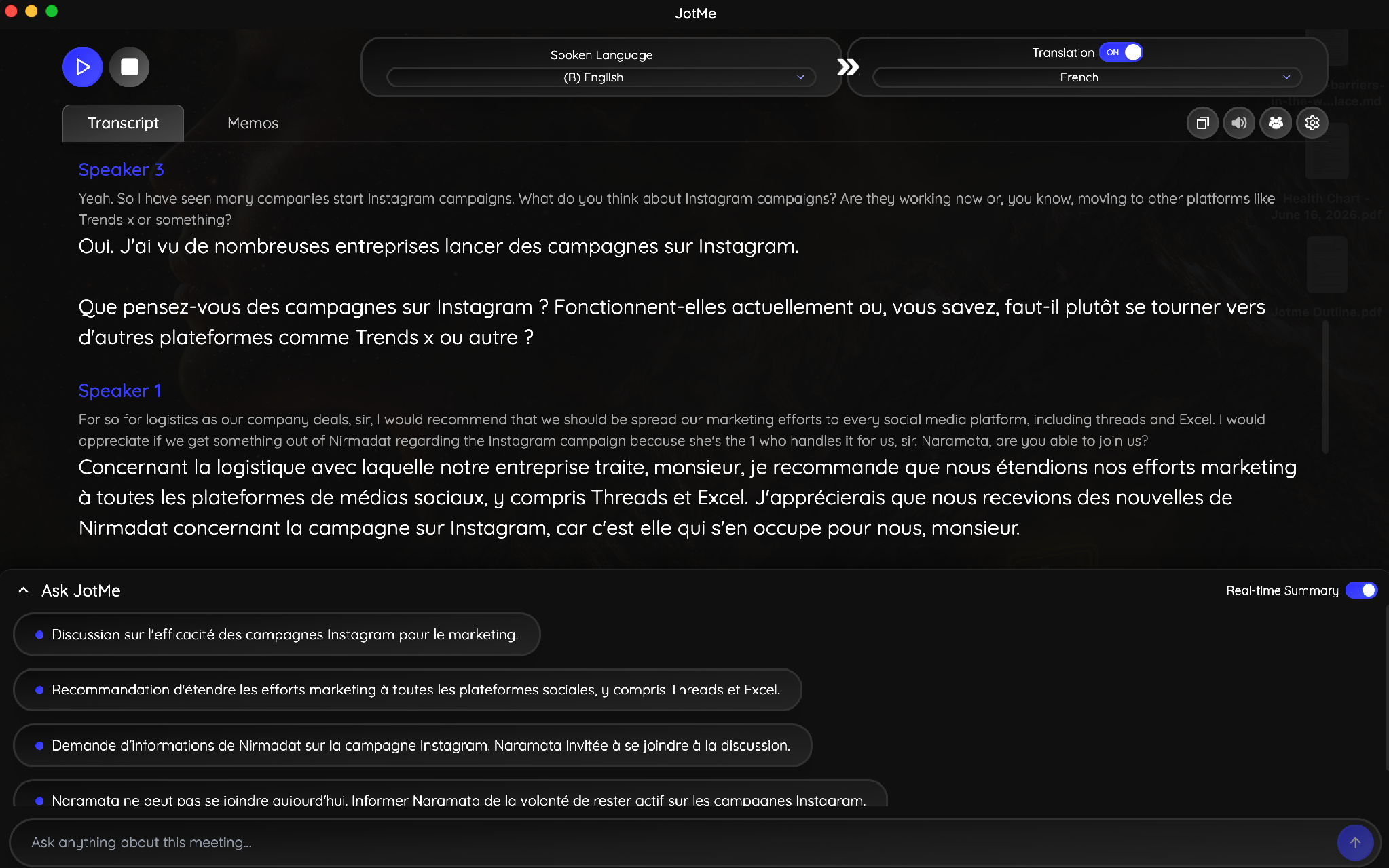Click the double arrow between language boxes
This screenshot has width=1389, height=868.
point(847,67)
